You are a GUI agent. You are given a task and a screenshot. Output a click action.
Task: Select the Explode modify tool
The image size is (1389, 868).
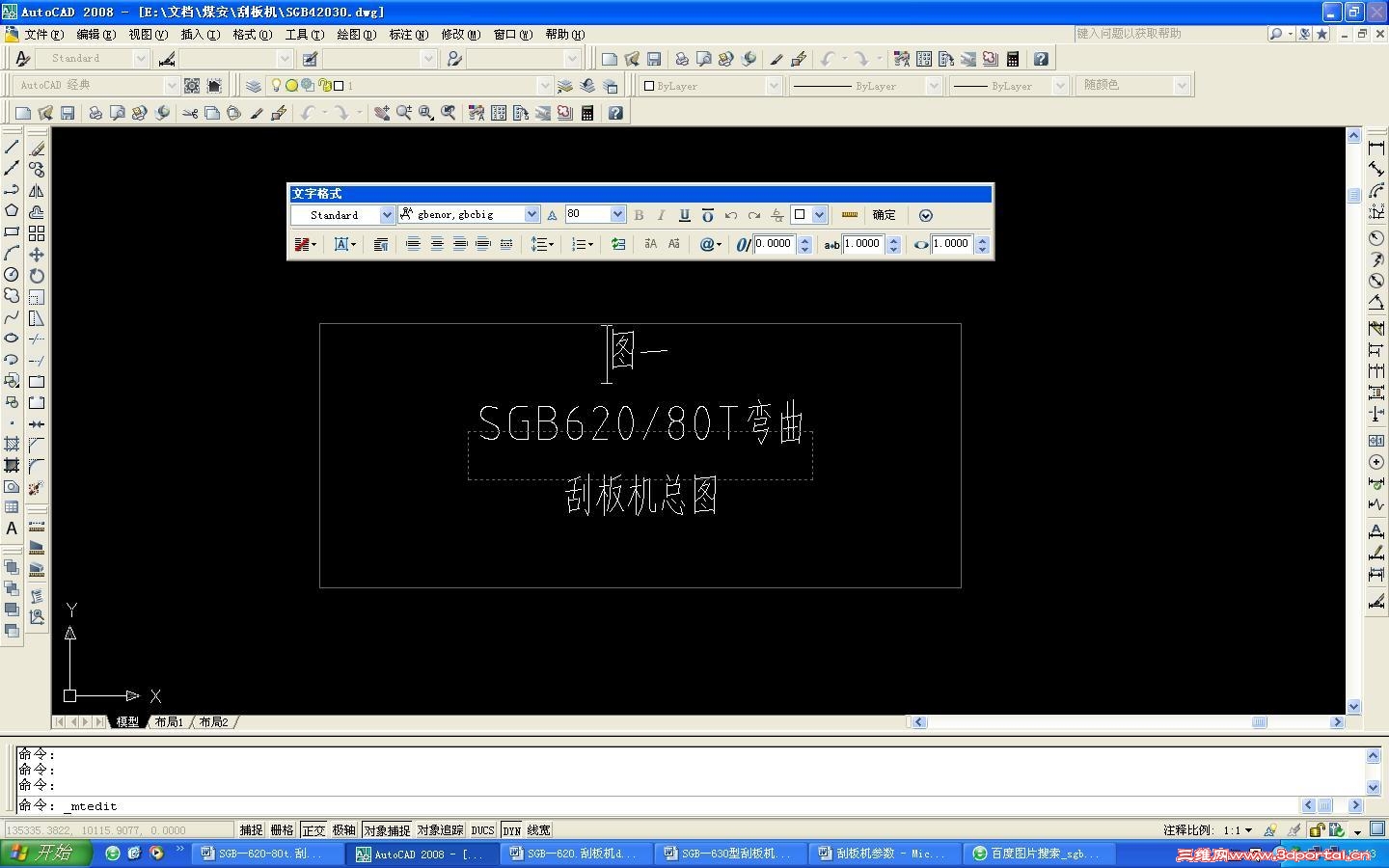click(x=37, y=487)
